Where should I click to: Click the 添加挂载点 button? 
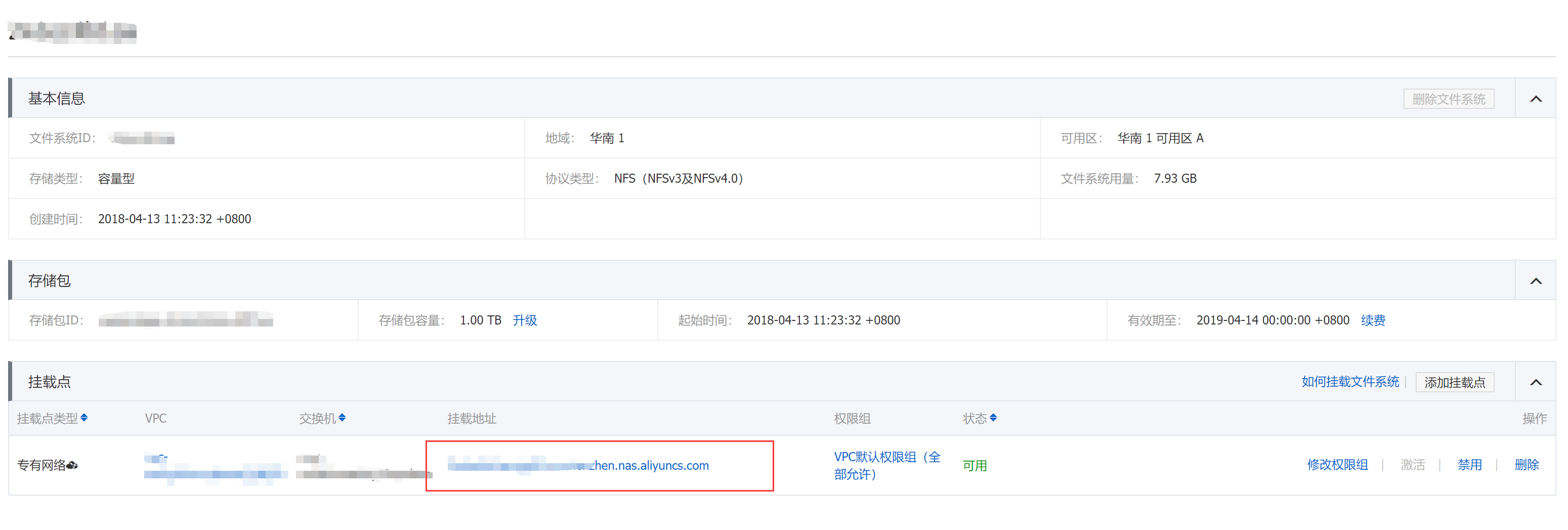(1454, 382)
